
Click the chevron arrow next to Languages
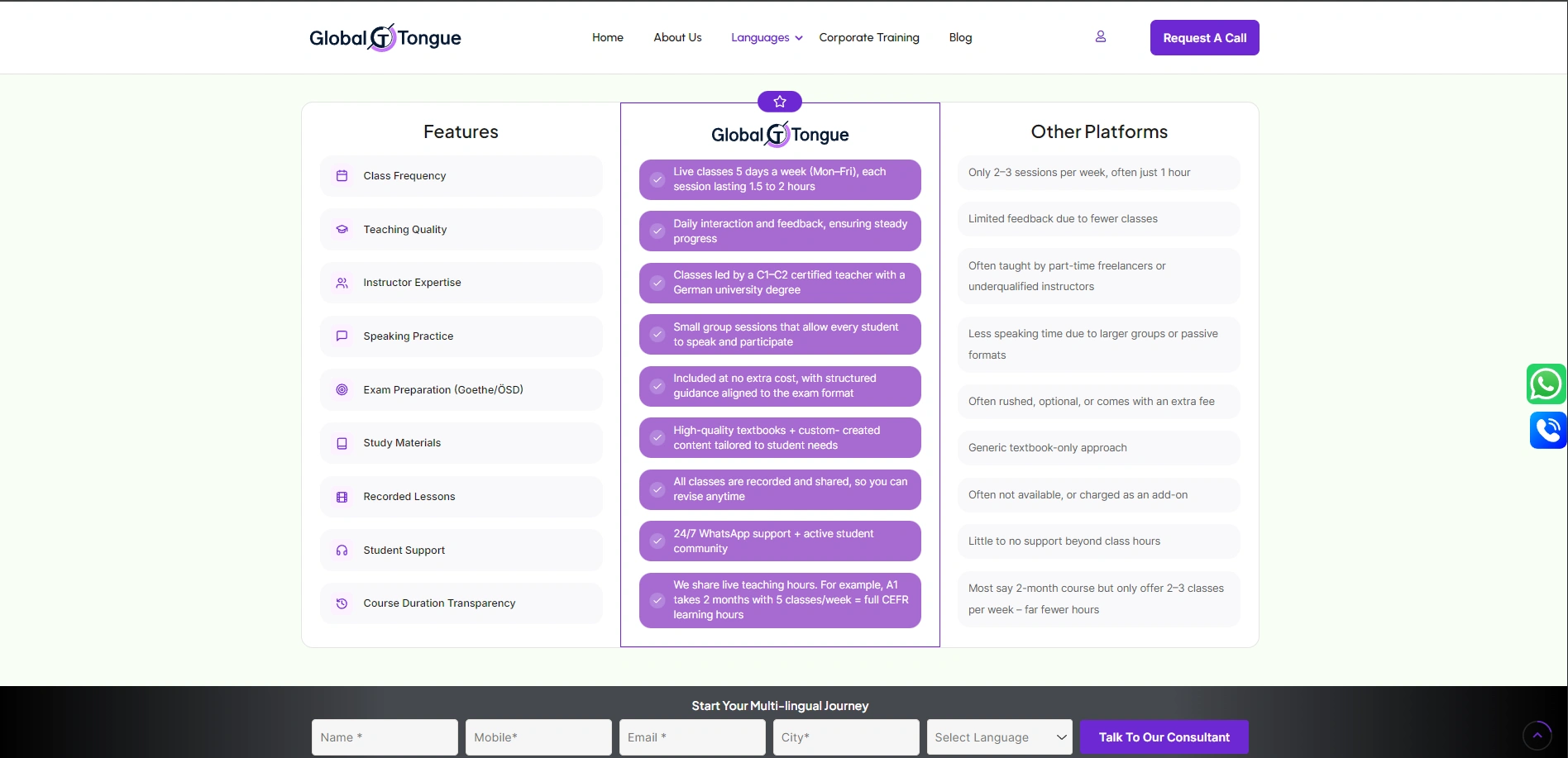tap(799, 38)
